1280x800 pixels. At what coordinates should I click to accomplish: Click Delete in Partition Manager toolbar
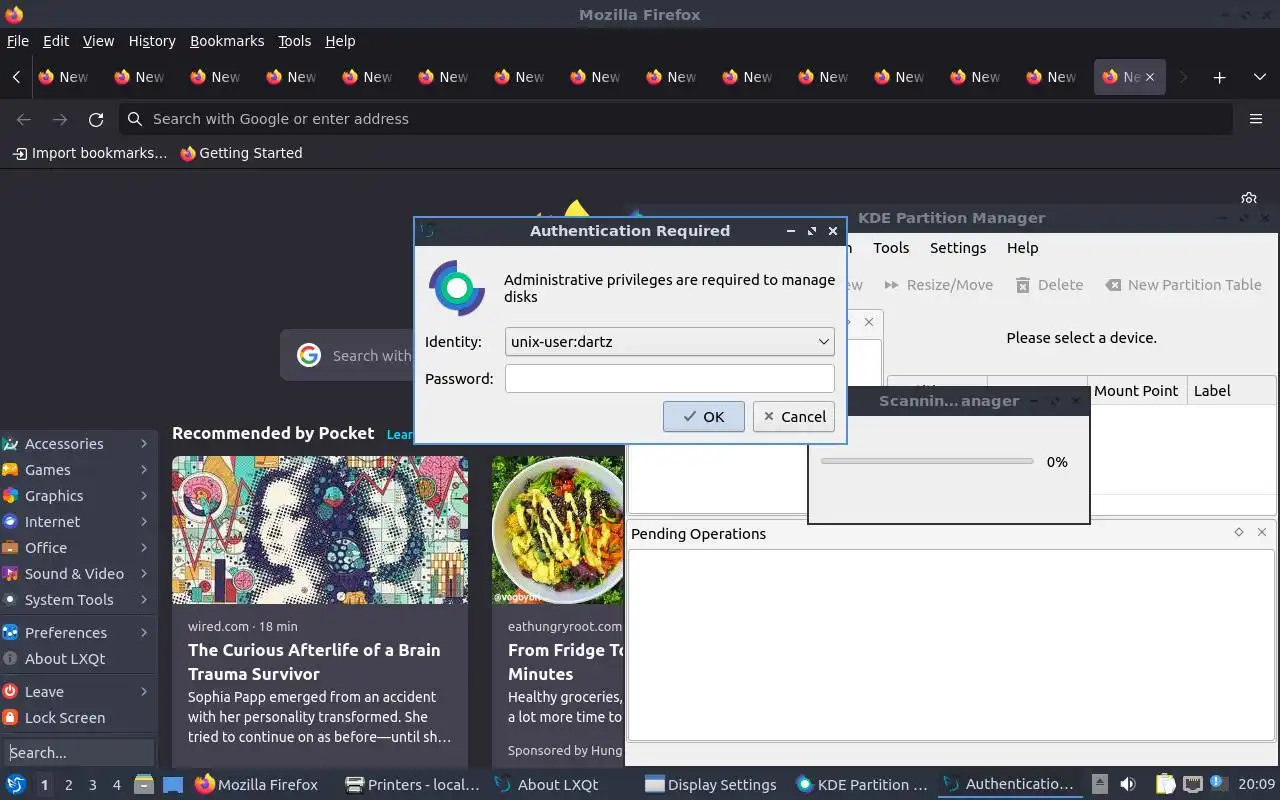pos(1049,285)
